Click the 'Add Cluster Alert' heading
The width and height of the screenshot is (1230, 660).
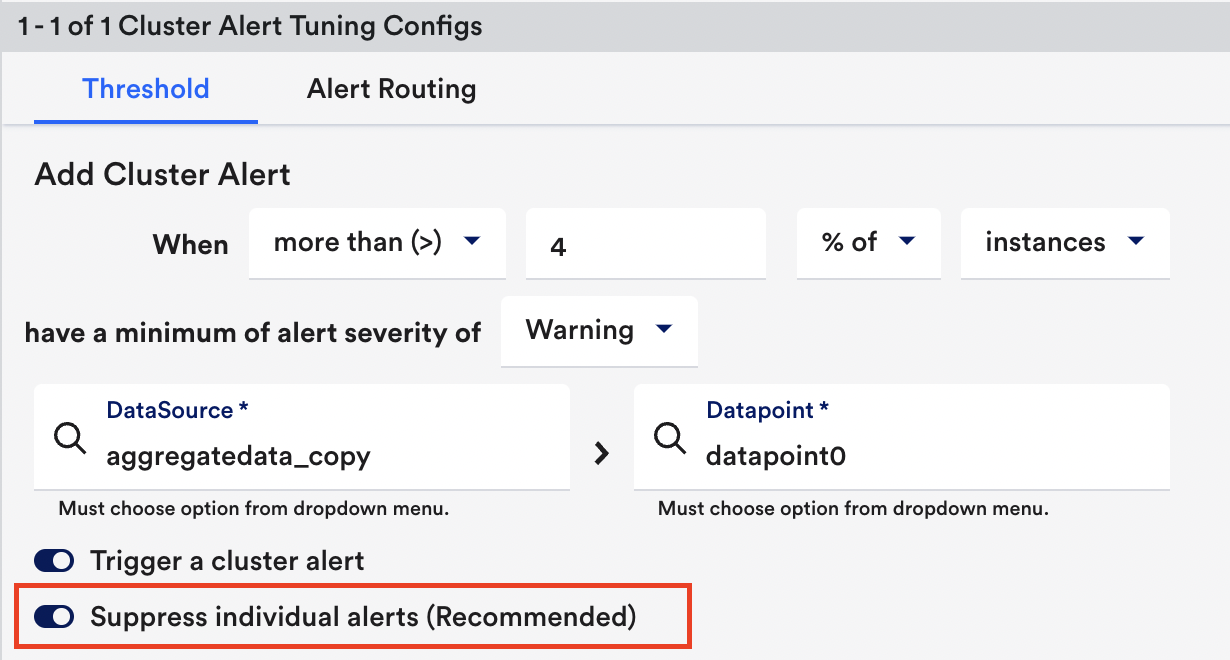(x=162, y=175)
